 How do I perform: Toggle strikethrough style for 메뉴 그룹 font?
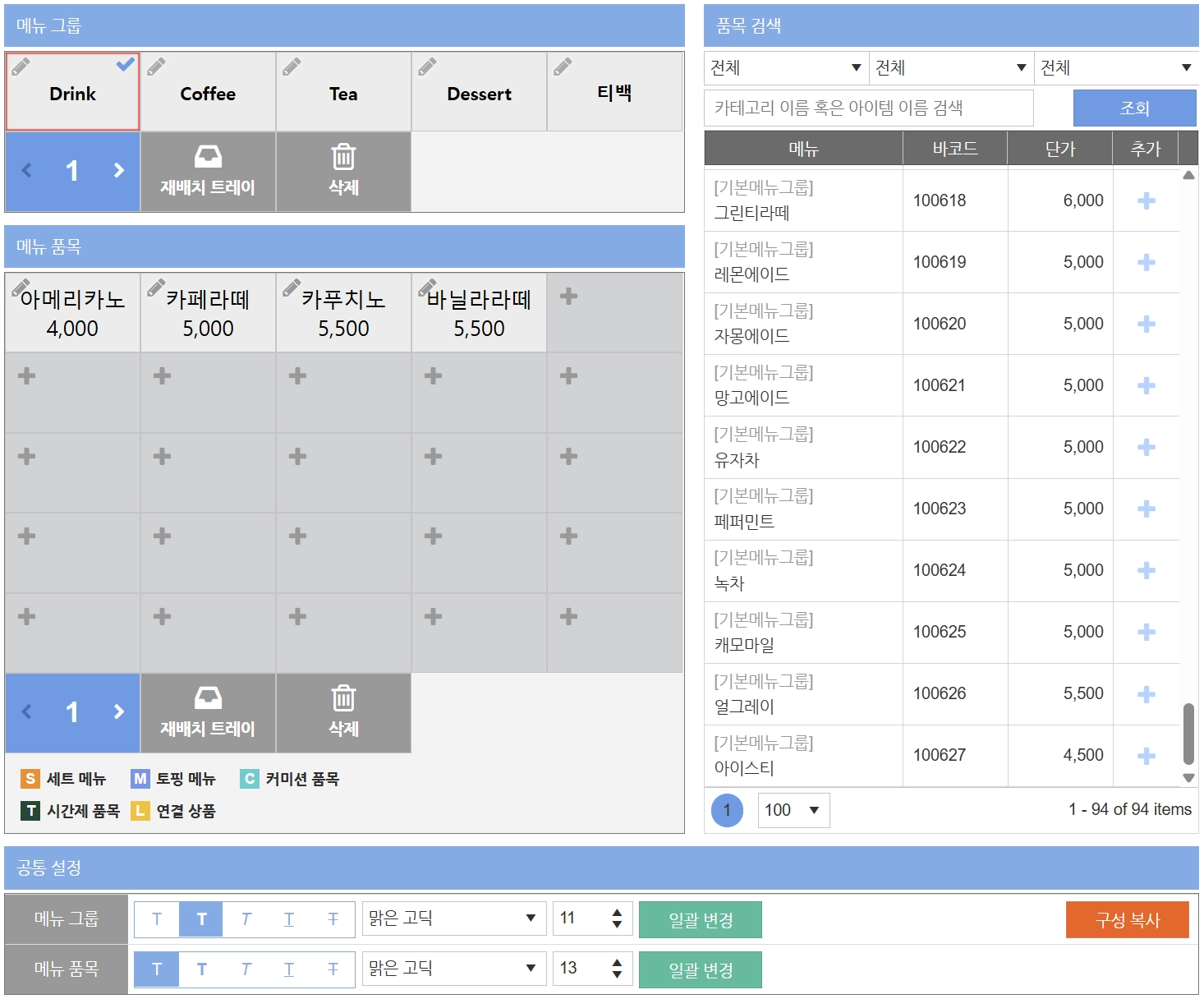[333, 919]
